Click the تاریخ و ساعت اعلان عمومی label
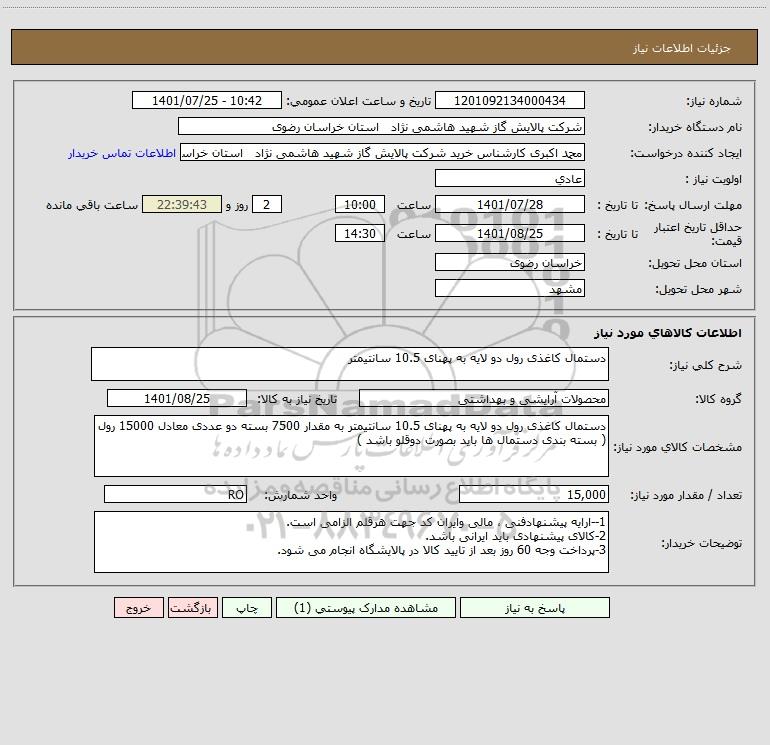This screenshot has width=770, height=745. tap(358, 101)
